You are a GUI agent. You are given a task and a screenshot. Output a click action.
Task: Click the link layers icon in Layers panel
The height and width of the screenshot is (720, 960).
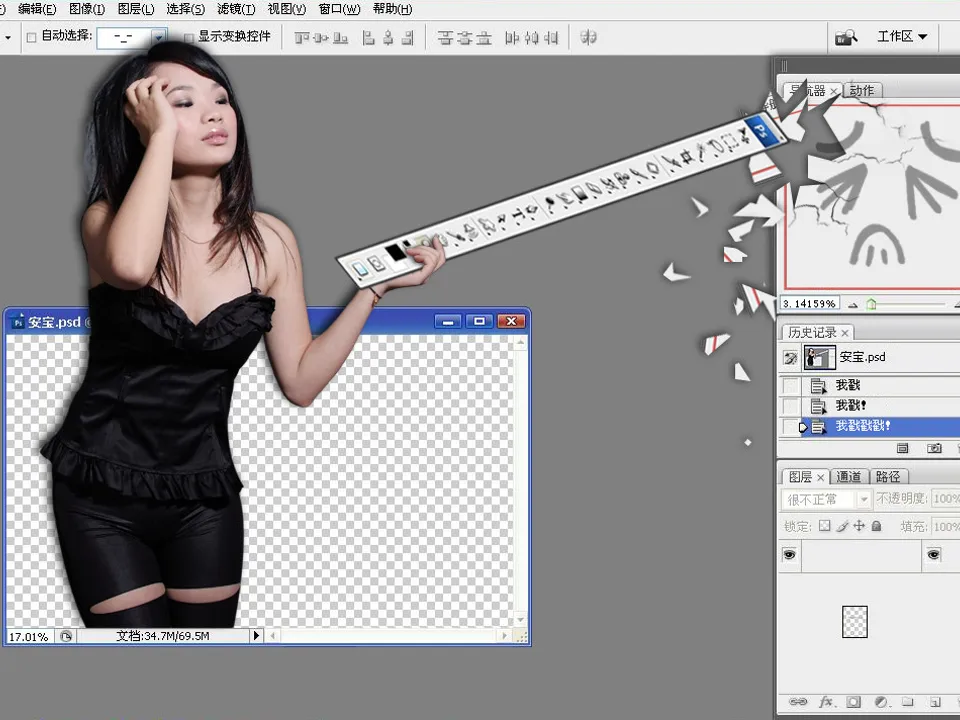[799, 703]
